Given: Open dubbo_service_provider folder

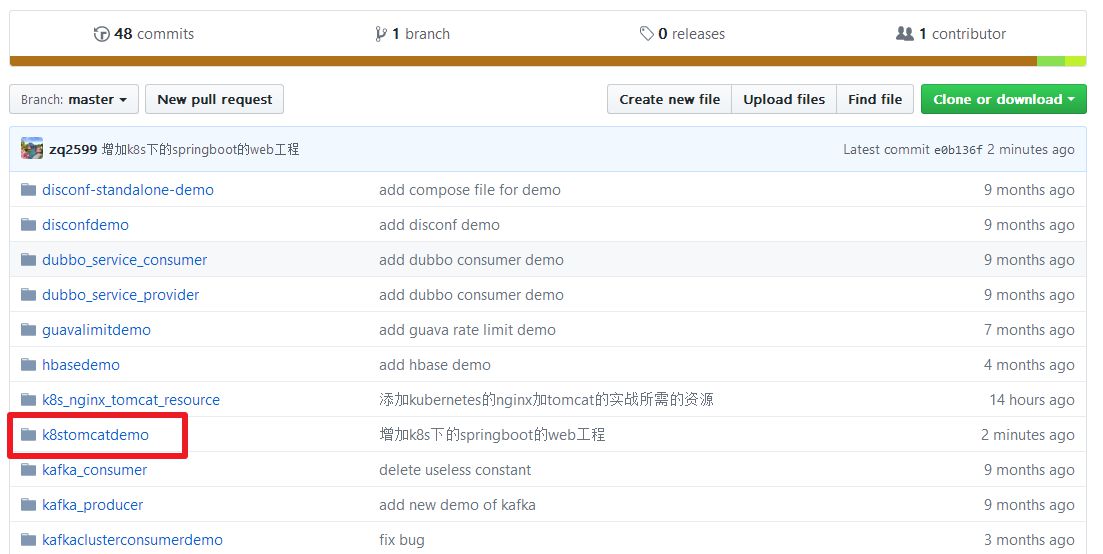Looking at the screenshot, I should point(120,295).
